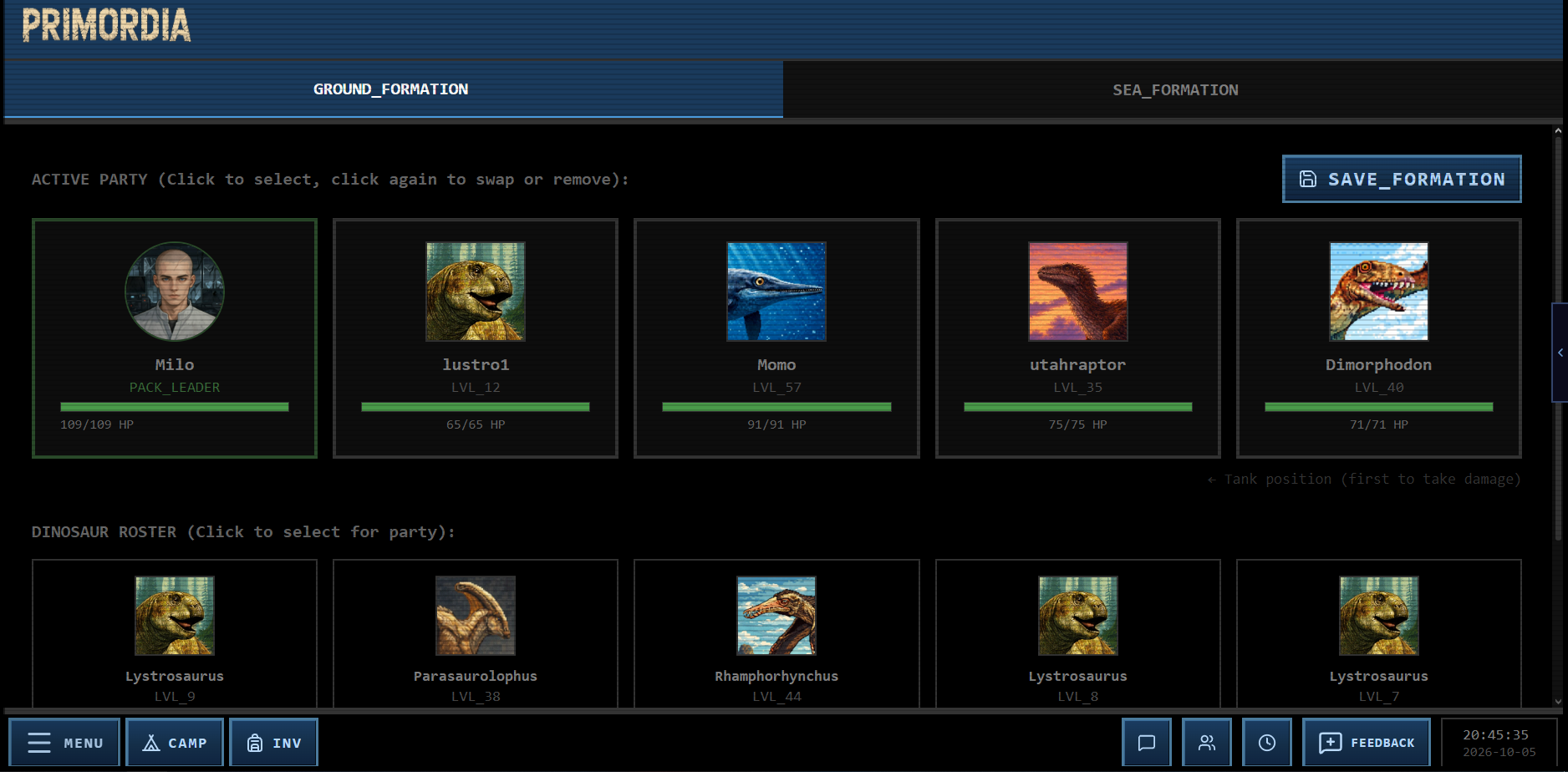Image resolution: width=1568 pixels, height=772 pixels.
Task: Go to CAMP
Action: coord(175,743)
